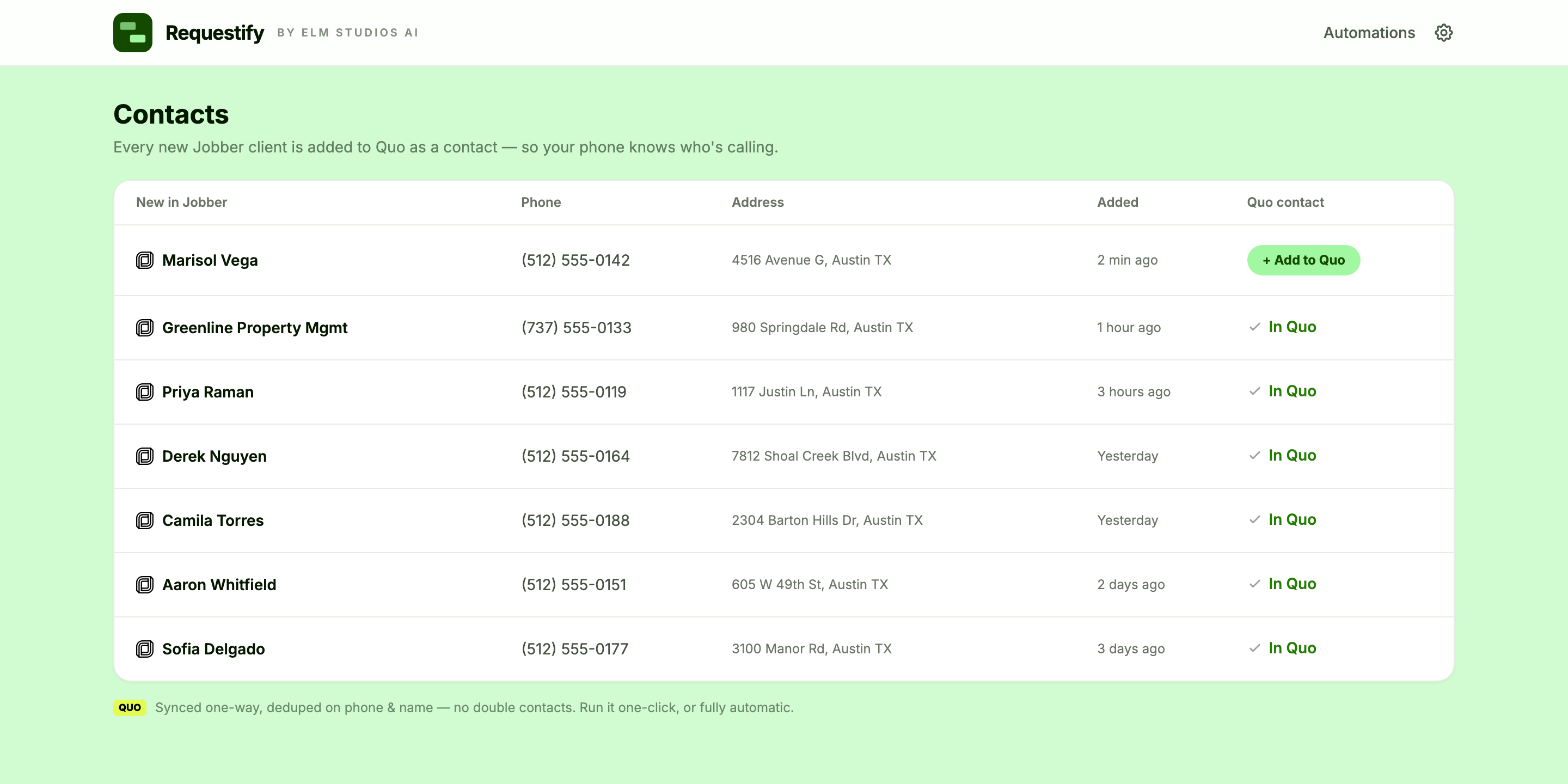The height and width of the screenshot is (784, 1568).
Task: Click address 2304 Barton Hills Dr, Austin TX
Action: (x=826, y=520)
